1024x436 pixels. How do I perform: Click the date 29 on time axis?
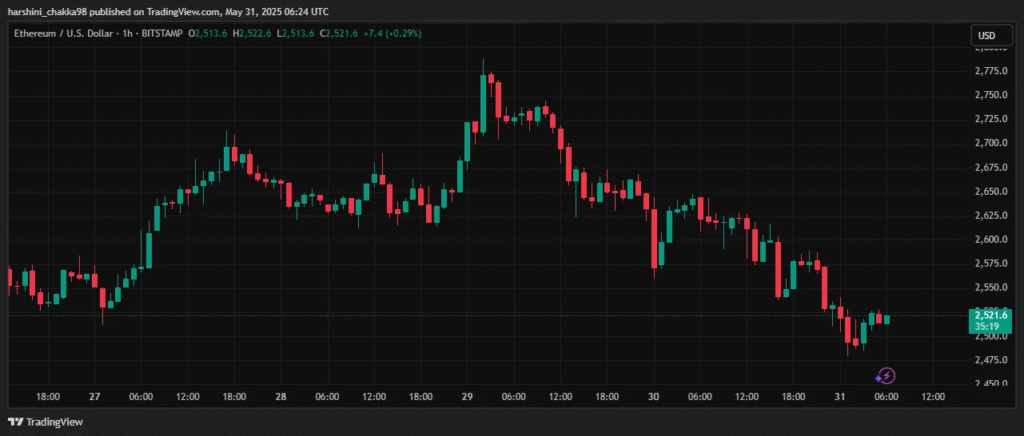pyautogui.click(x=467, y=397)
